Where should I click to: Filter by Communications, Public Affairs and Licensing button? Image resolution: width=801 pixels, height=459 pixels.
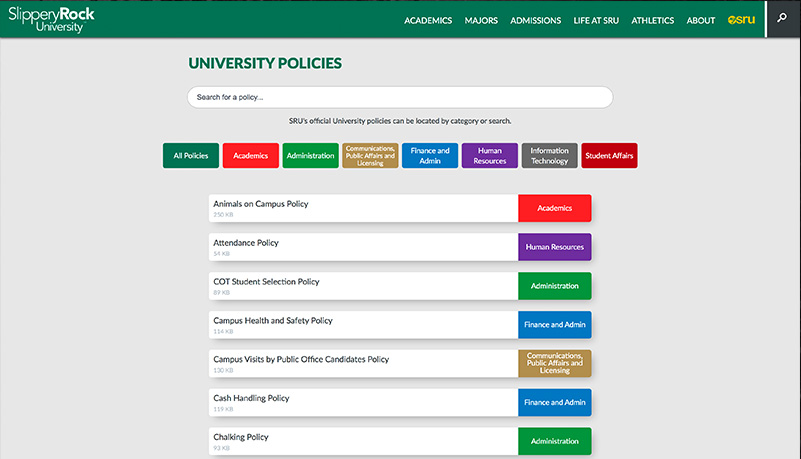click(370, 155)
